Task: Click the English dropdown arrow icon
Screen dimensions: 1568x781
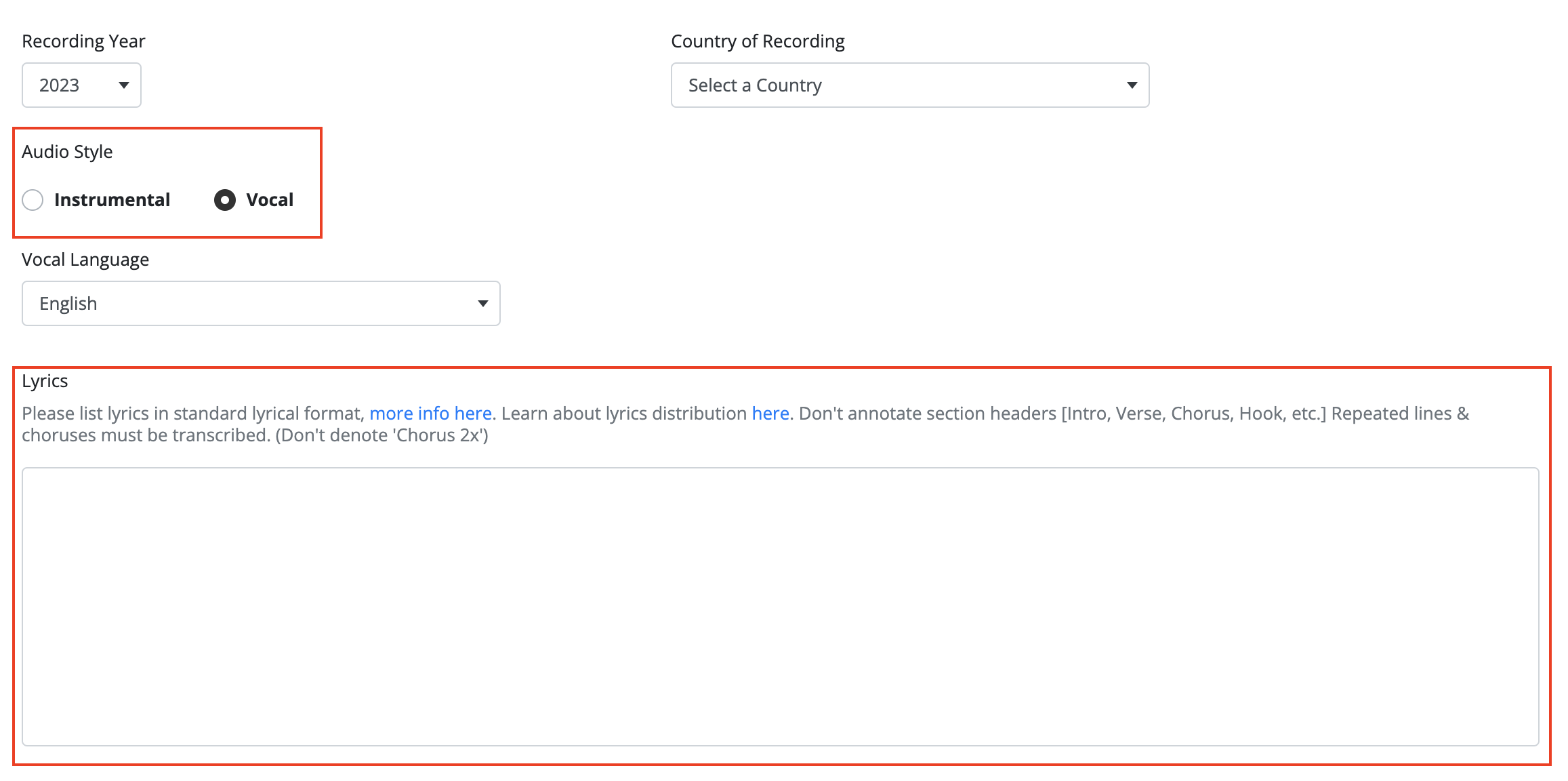Action: [x=482, y=304]
